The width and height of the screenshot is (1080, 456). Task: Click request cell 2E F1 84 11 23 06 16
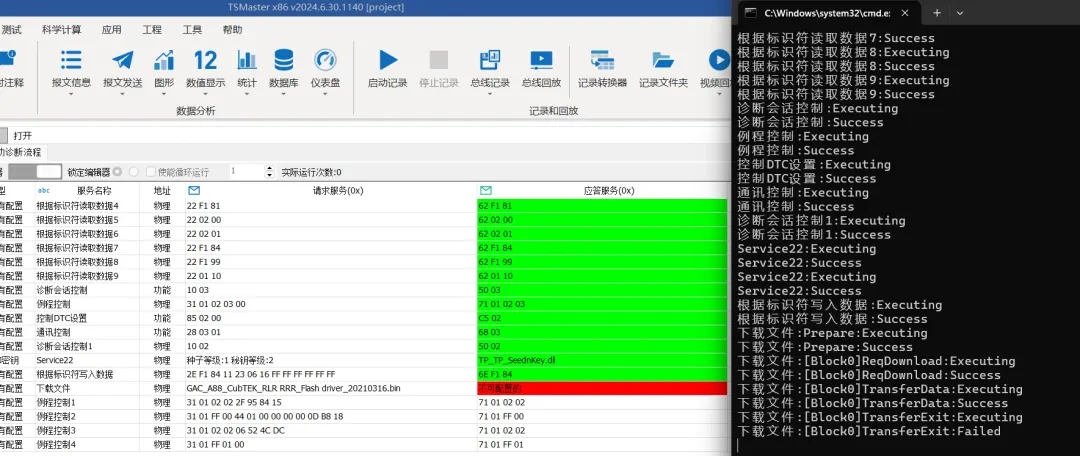tap(261, 375)
